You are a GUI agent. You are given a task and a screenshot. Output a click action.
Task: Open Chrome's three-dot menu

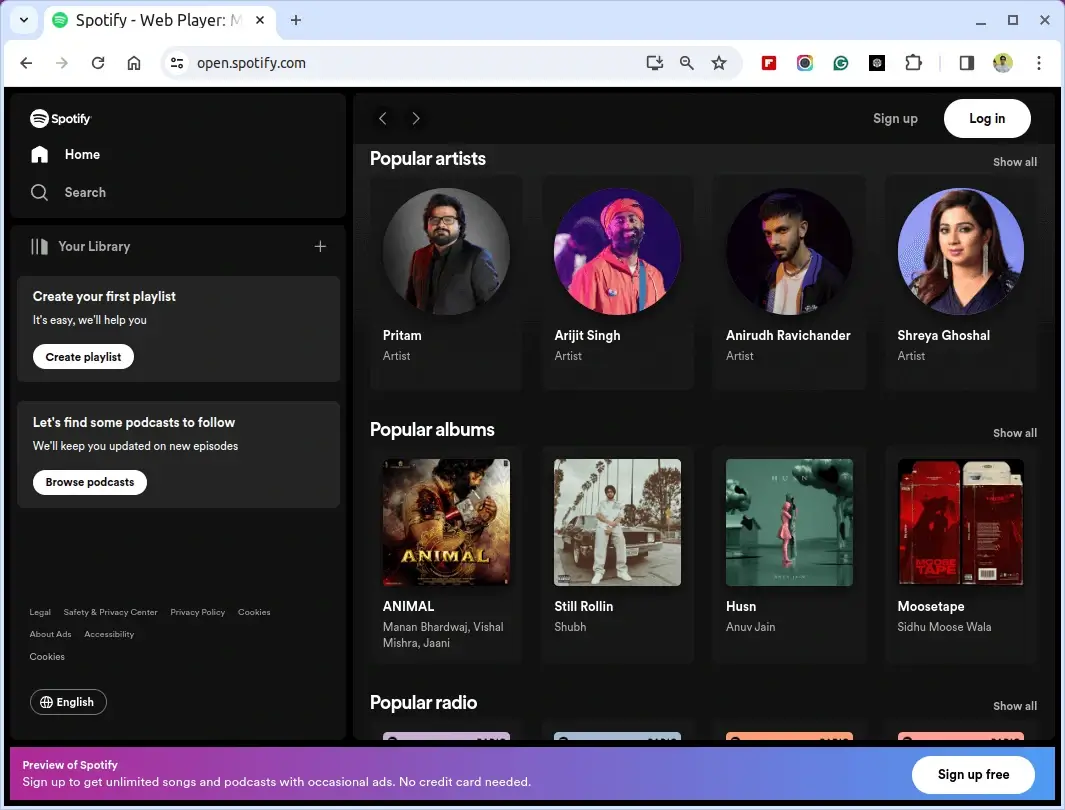[x=1039, y=63]
